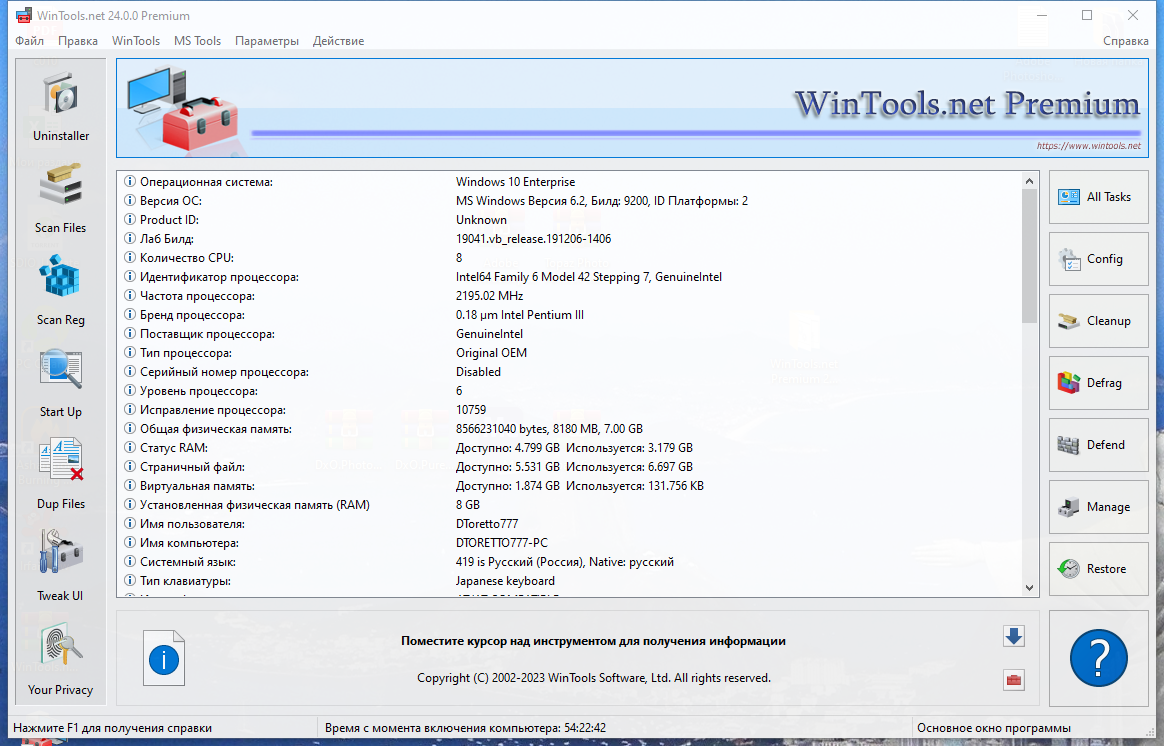Click the info icon beside Системный язык

click(x=130, y=562)
